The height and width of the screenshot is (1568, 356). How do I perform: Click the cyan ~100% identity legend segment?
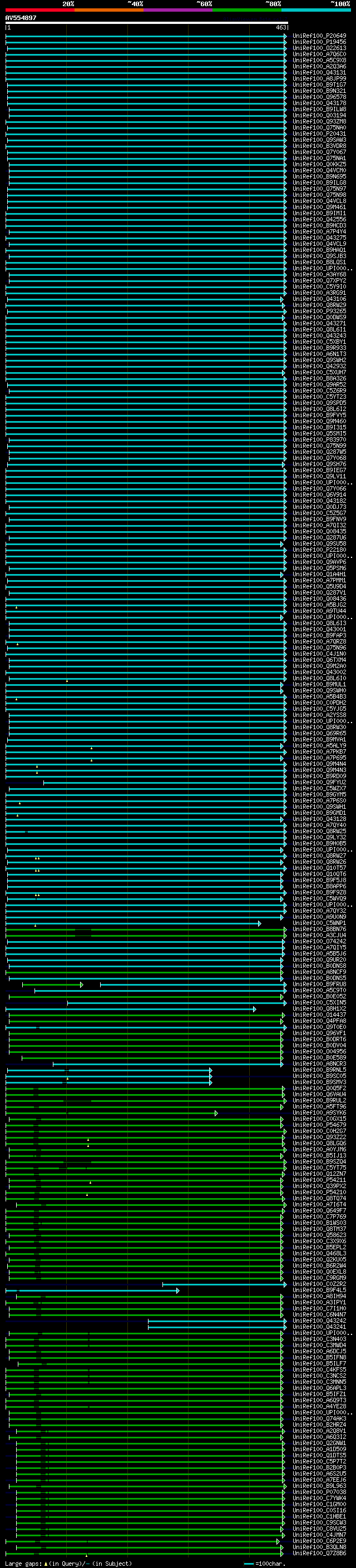click(x=317, y=10)
